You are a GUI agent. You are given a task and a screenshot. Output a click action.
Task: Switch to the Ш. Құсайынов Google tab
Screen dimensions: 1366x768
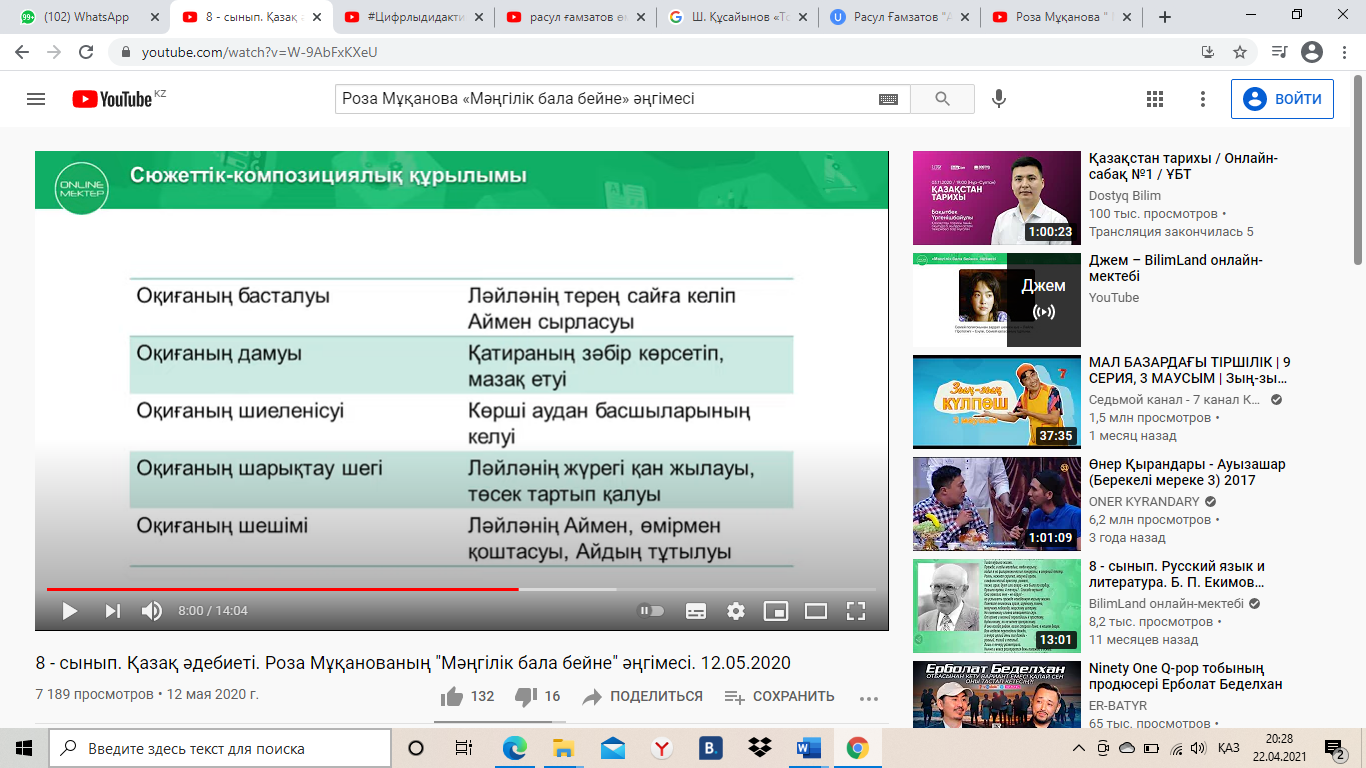(x=737, y=17)
